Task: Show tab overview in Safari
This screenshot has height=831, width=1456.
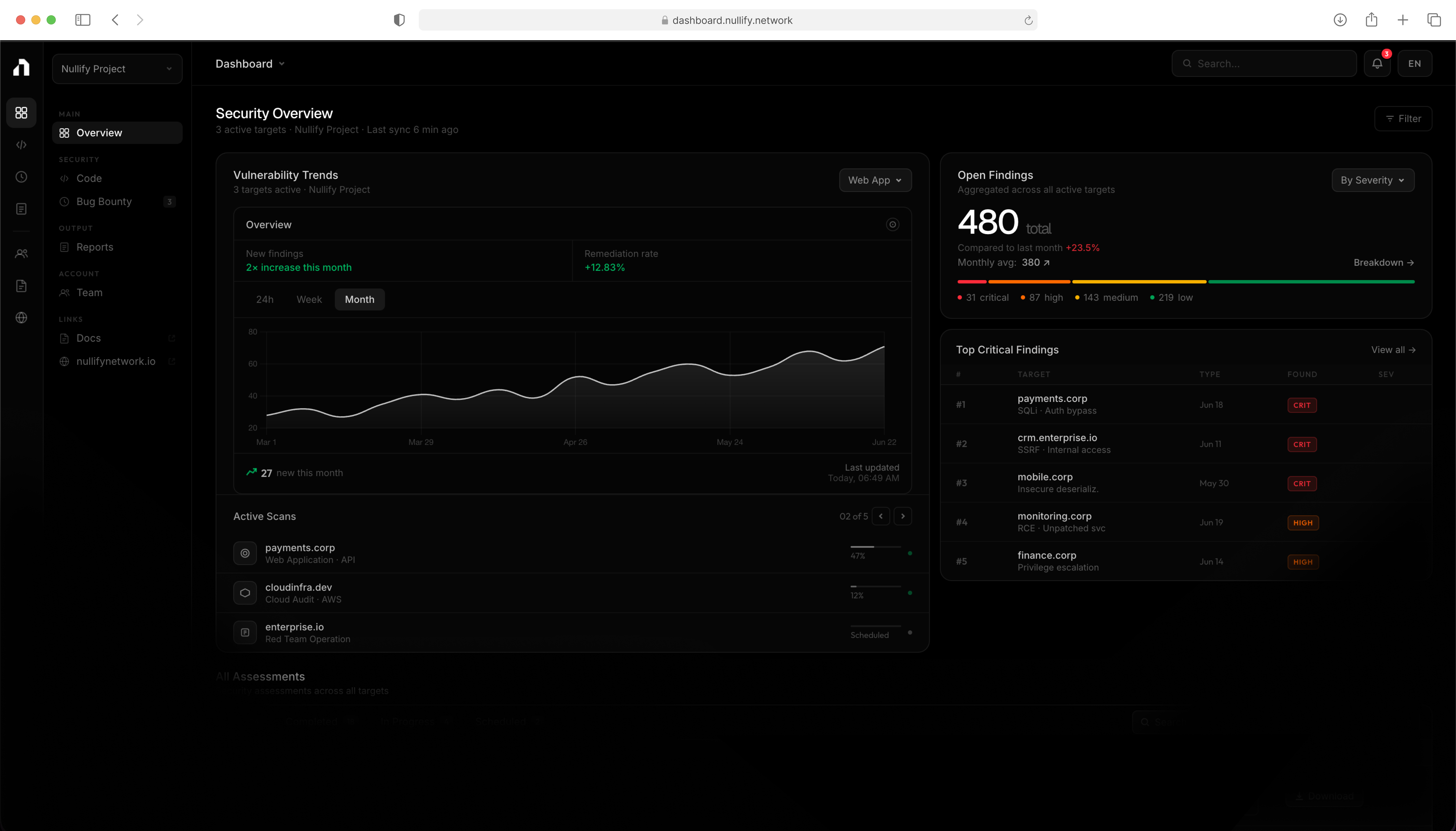Action: [1434, 20]
